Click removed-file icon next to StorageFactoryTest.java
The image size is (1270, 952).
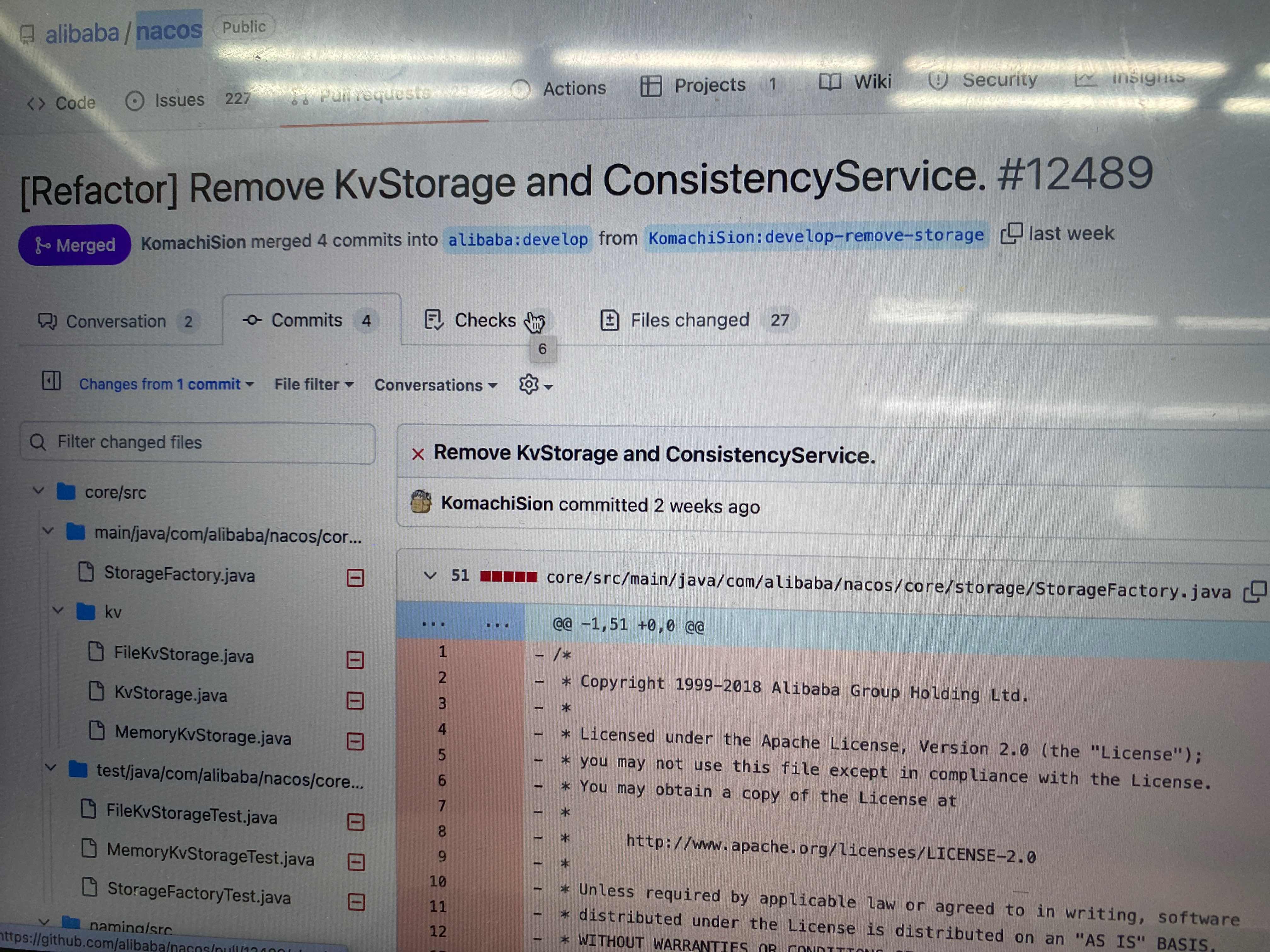[x=357, y=902]
